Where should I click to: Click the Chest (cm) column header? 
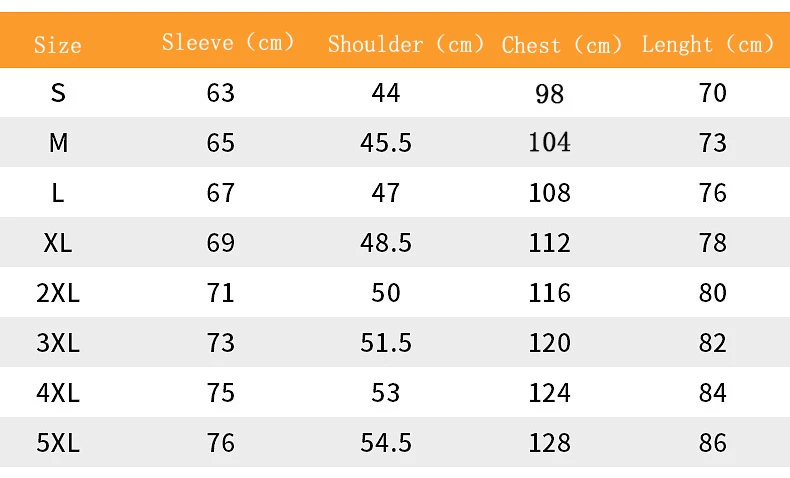coord(562,45)
